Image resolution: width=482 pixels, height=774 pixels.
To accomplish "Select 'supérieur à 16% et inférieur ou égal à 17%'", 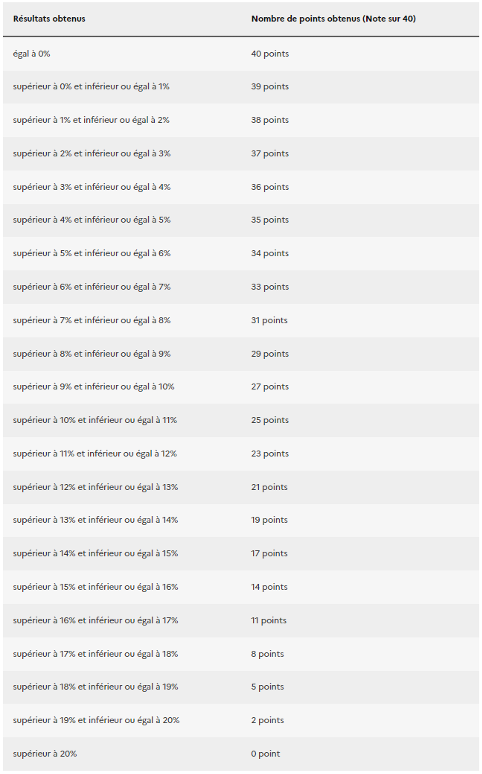I will [95, 620].
